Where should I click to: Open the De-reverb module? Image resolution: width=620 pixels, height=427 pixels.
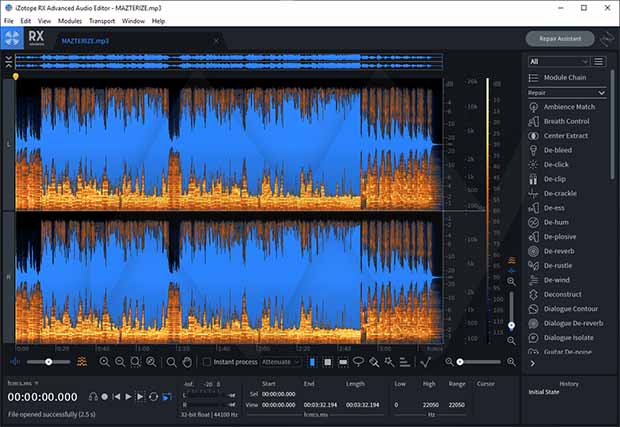click(551, 251)
